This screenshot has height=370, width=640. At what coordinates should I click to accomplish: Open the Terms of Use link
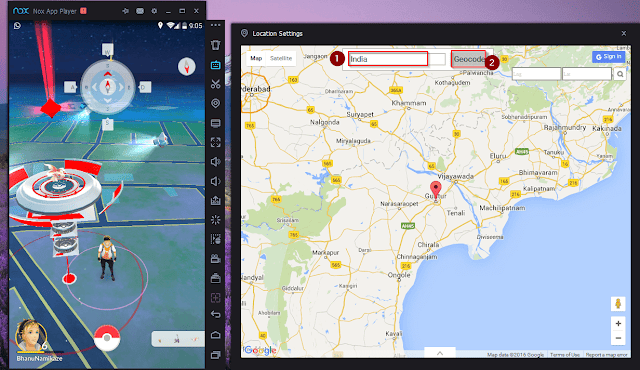click(564, 355)
